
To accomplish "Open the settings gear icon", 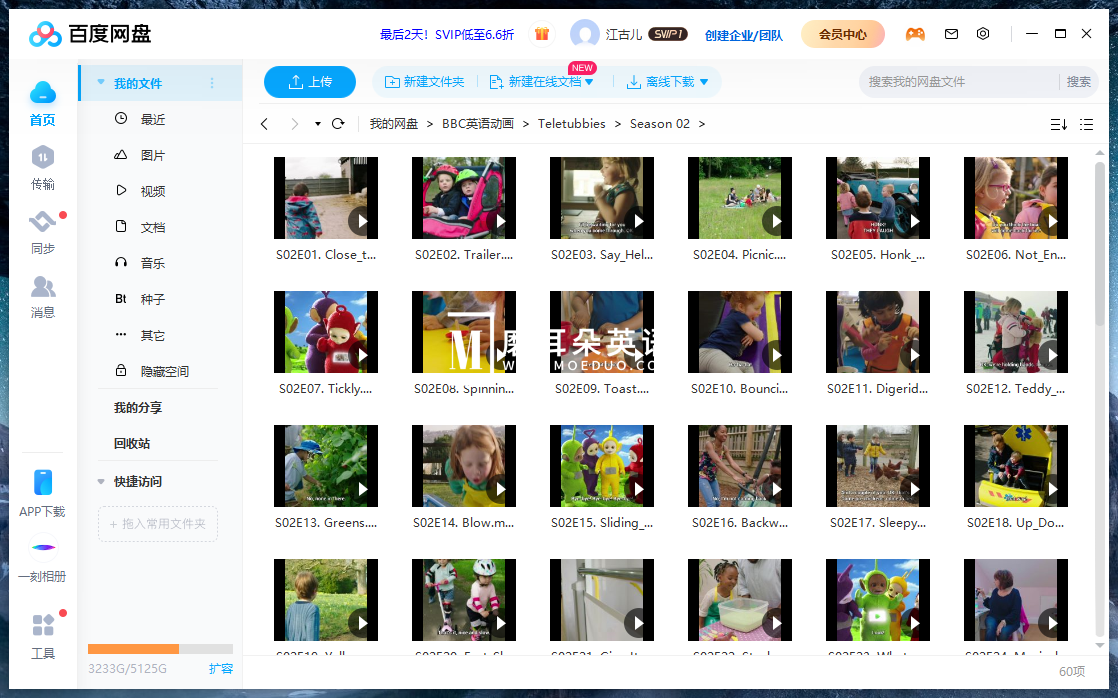I will [982, 33].
